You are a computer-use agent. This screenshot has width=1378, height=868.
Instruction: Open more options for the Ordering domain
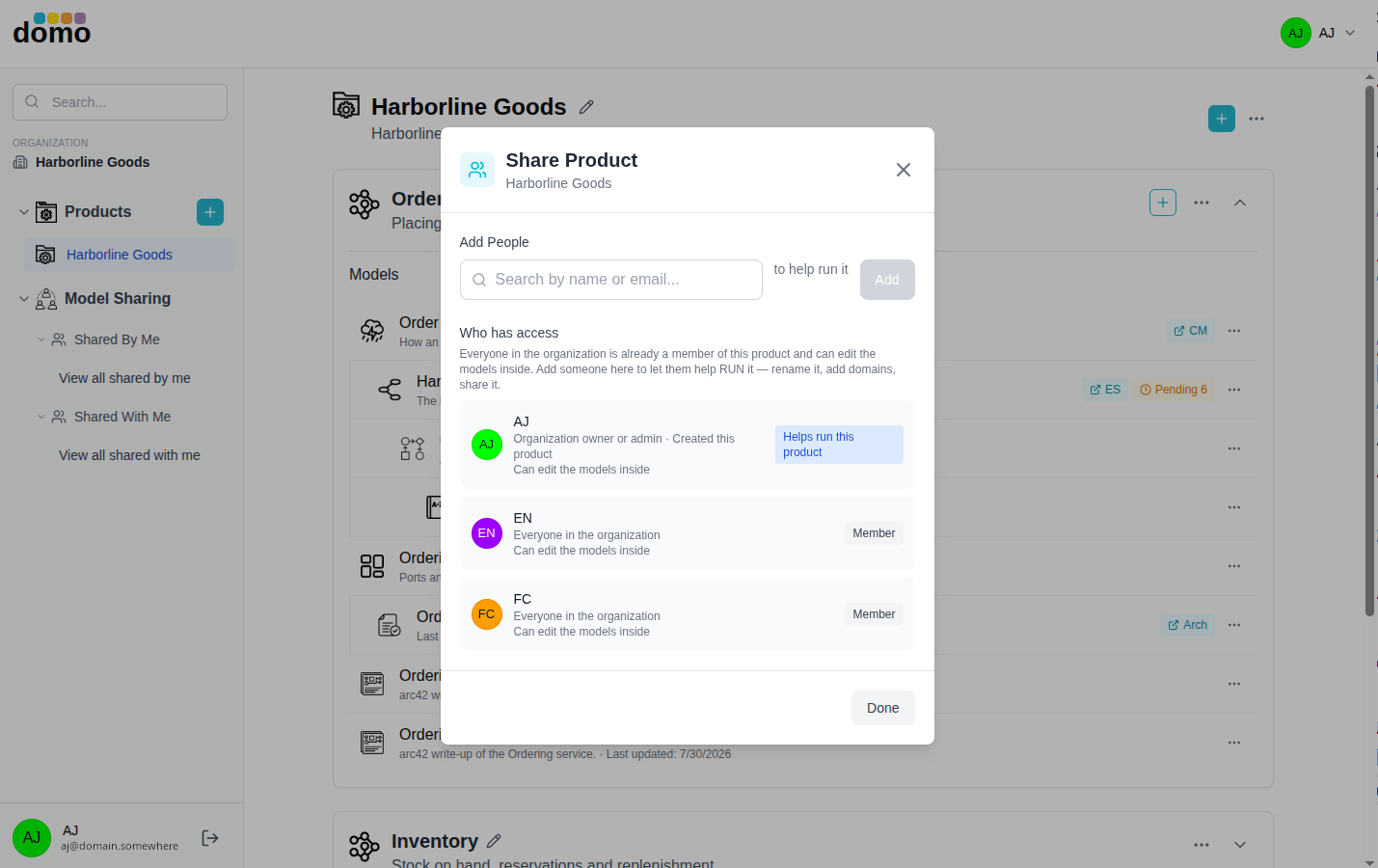tap(1202, 203)
